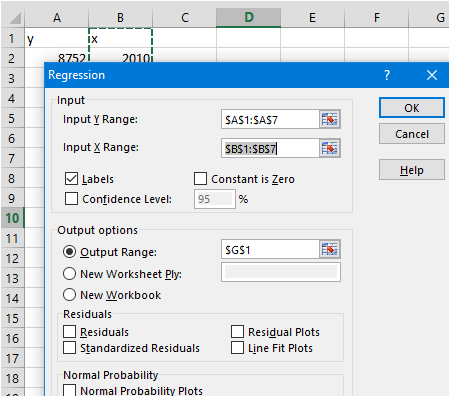This screenshot has width=450, height=397.
Task: Select column B header
Action: point(120,18)
